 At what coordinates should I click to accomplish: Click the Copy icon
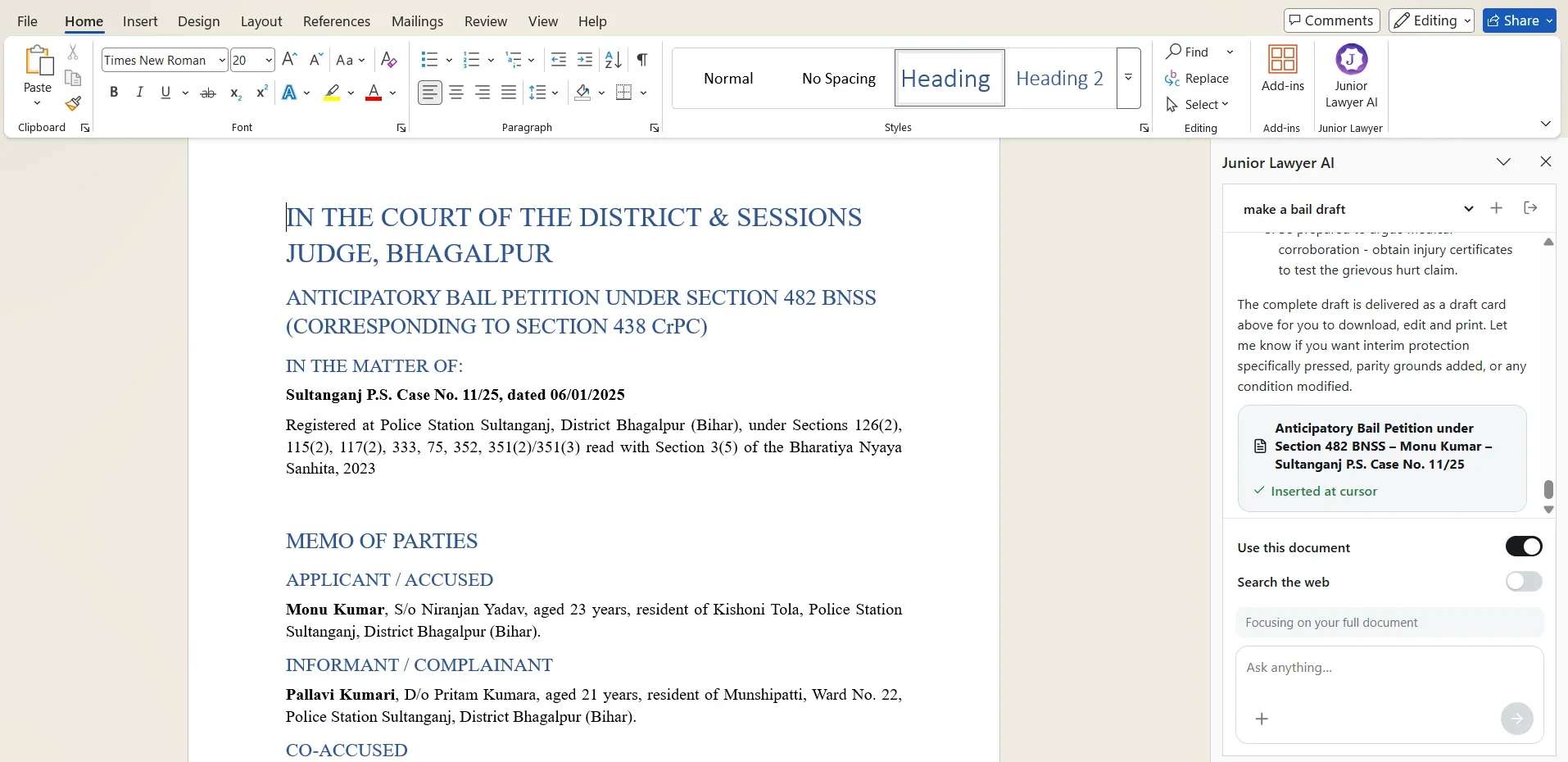[x=73, y=78]
